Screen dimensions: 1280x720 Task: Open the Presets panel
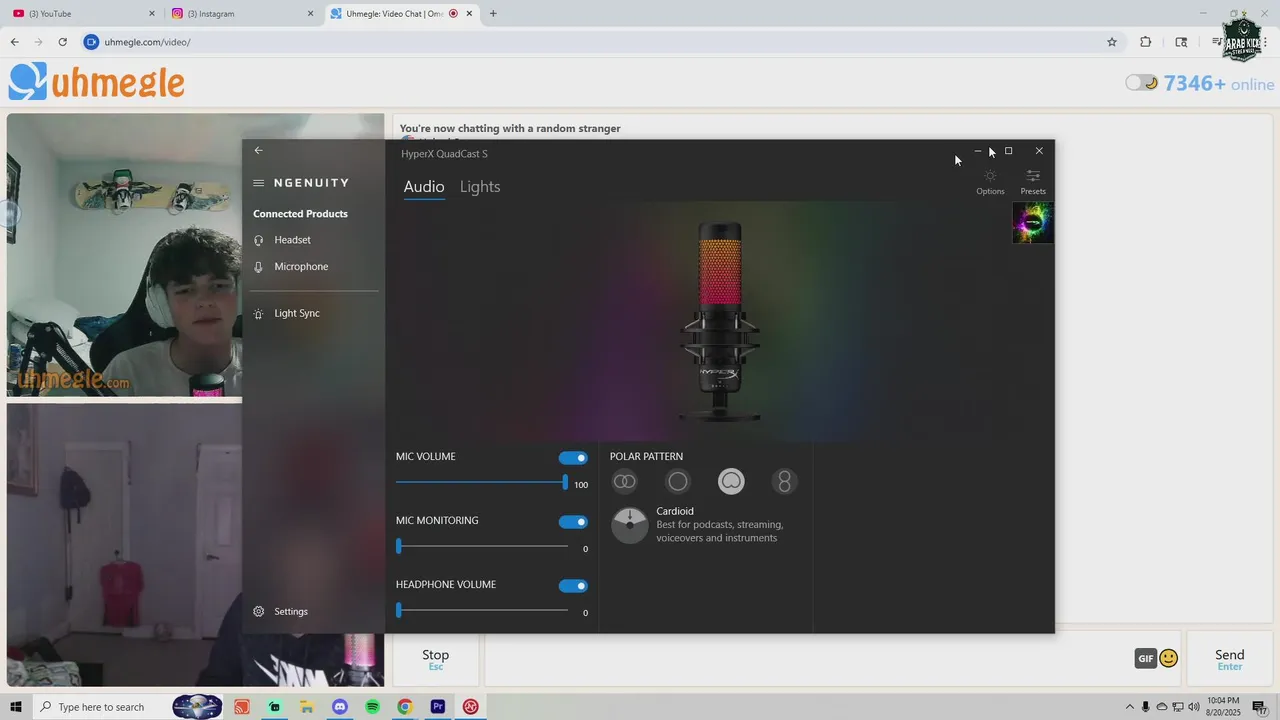pyautogui.click(x=1033, y=182)
